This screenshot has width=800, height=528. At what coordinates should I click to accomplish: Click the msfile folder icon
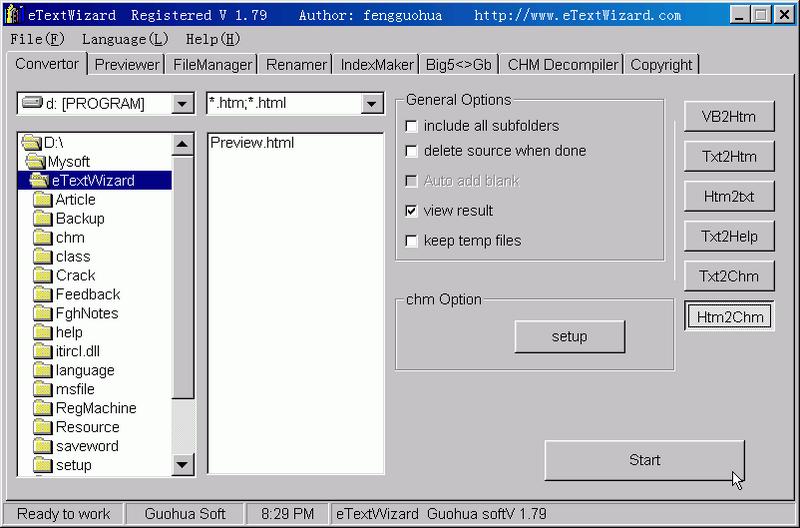click(43, 389)
